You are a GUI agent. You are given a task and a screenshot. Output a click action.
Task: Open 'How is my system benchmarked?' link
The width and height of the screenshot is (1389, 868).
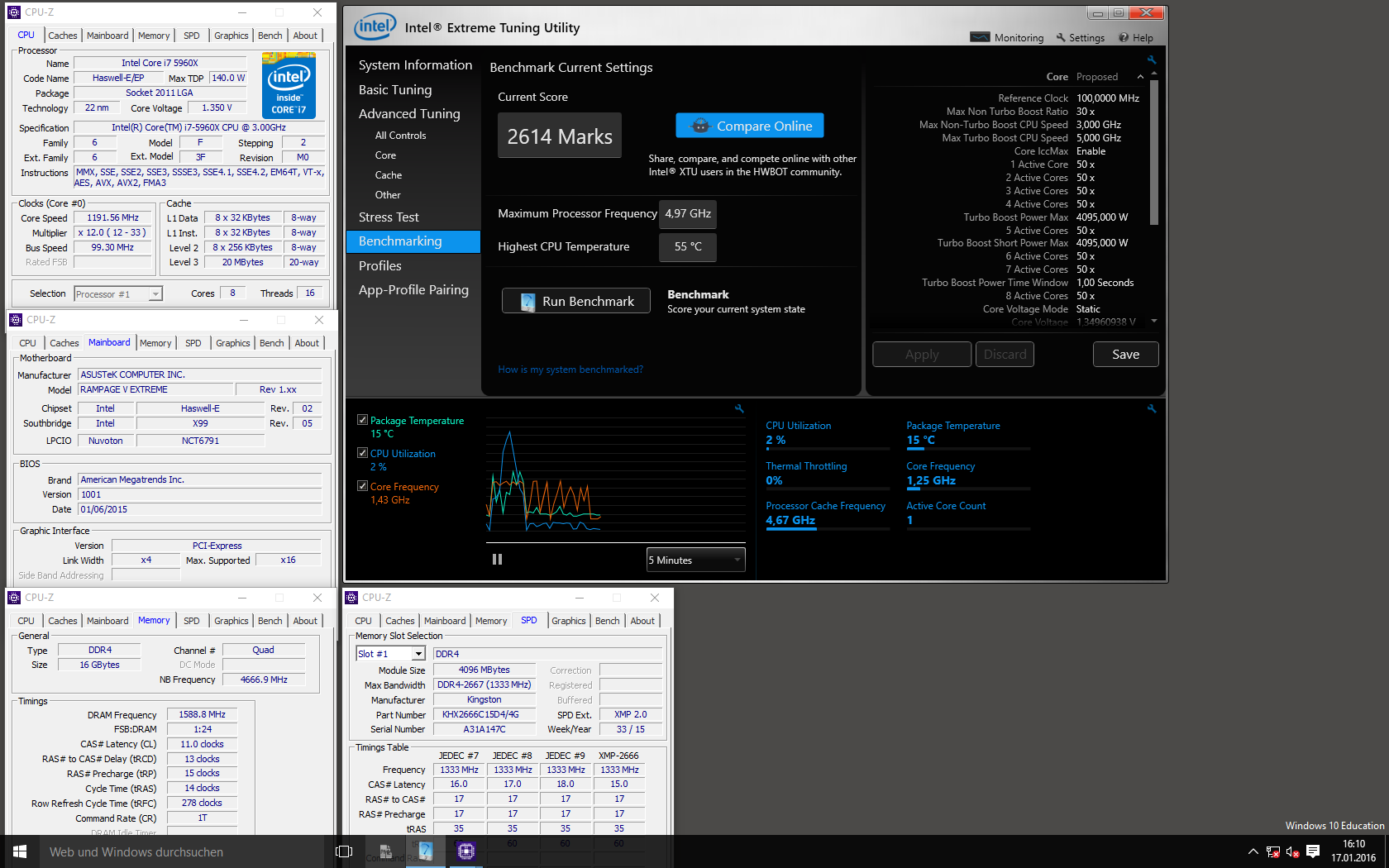(x=570, y=370)
